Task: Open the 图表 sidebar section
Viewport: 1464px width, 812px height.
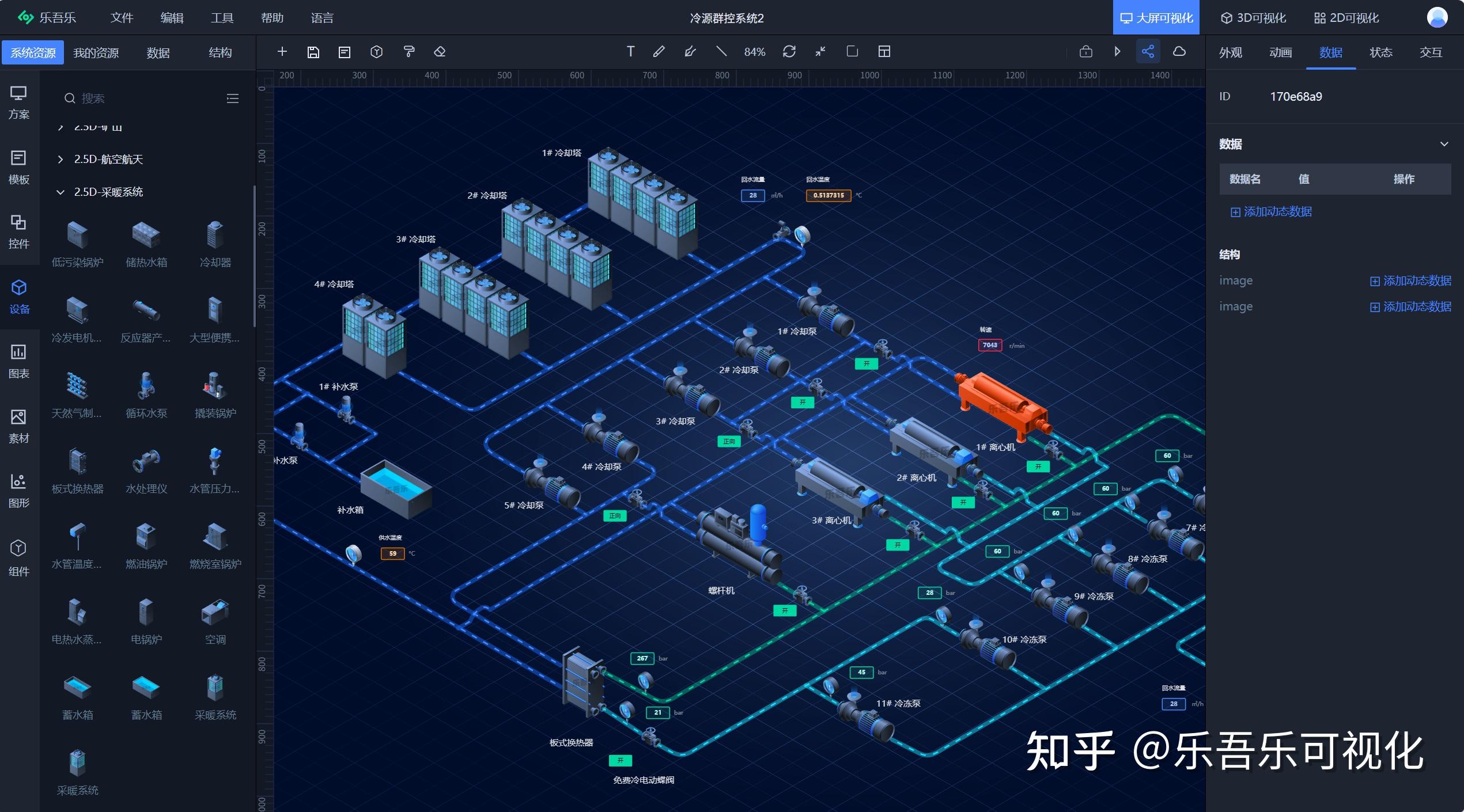Action: coord(19,362)
